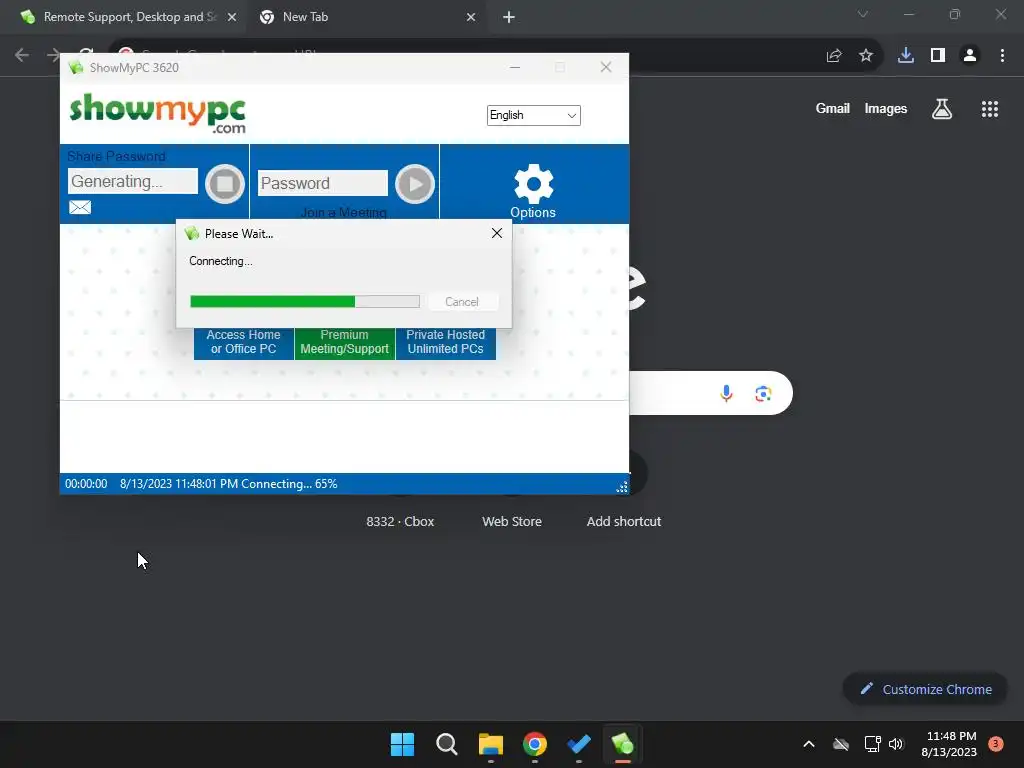Click the showmypc.com logo
1024x768 pixels.
tap(157, 114)
